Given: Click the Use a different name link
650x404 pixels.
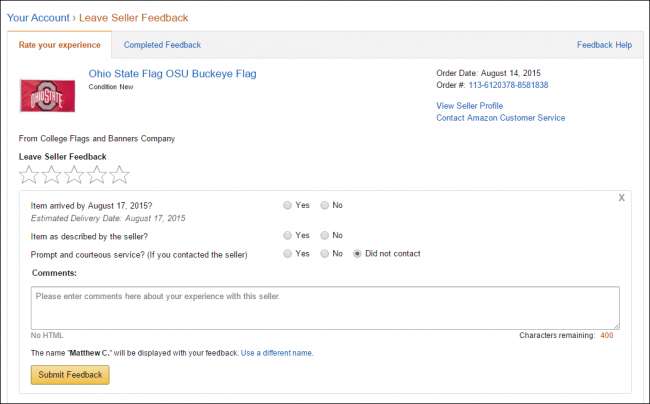Looking at the screenshot, I should pyautogui.click(x=277, y=353).
